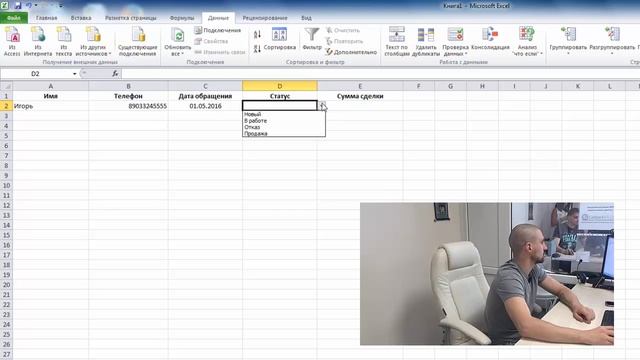Expand the Name Box dropdown arrow
640x360 pixels.
click(75, 74)
